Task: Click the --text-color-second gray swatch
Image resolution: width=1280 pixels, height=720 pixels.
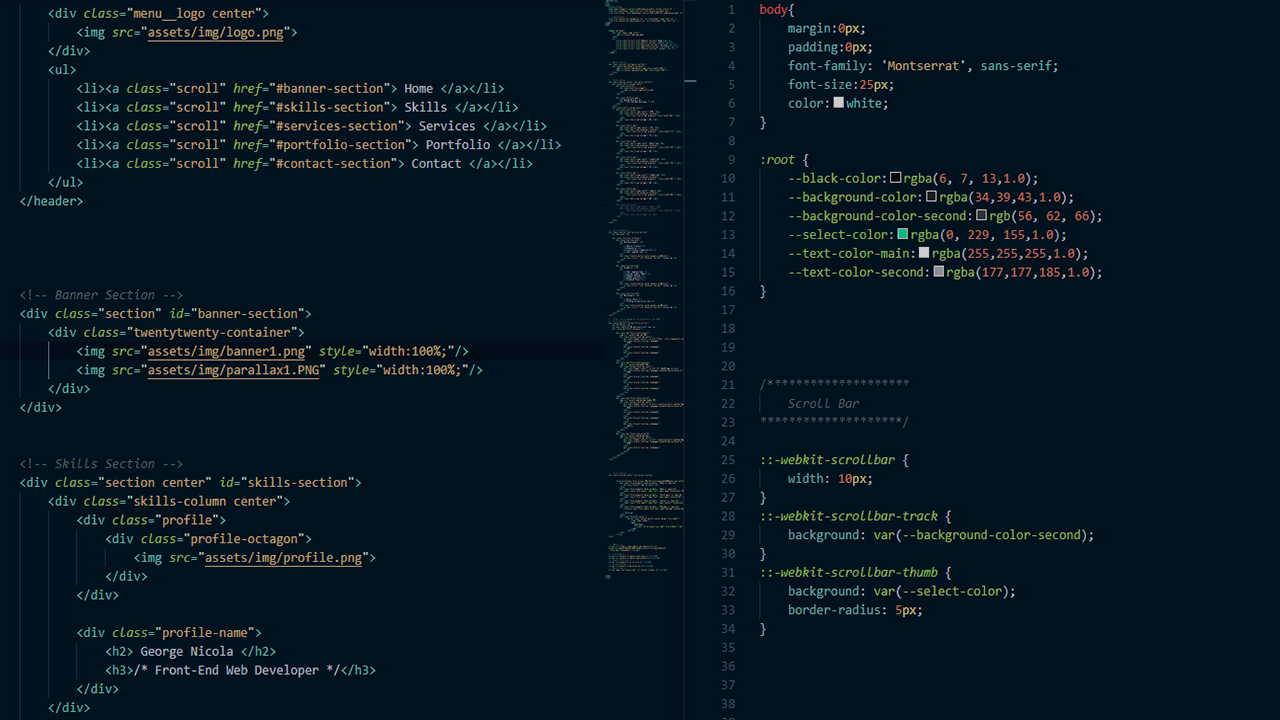Action: click(939, 272)
